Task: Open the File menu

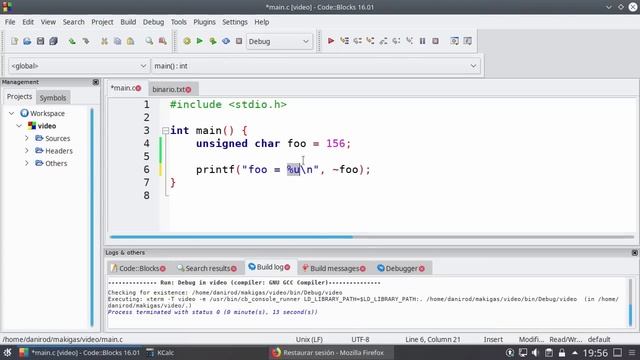Action: tap(10, 22)
